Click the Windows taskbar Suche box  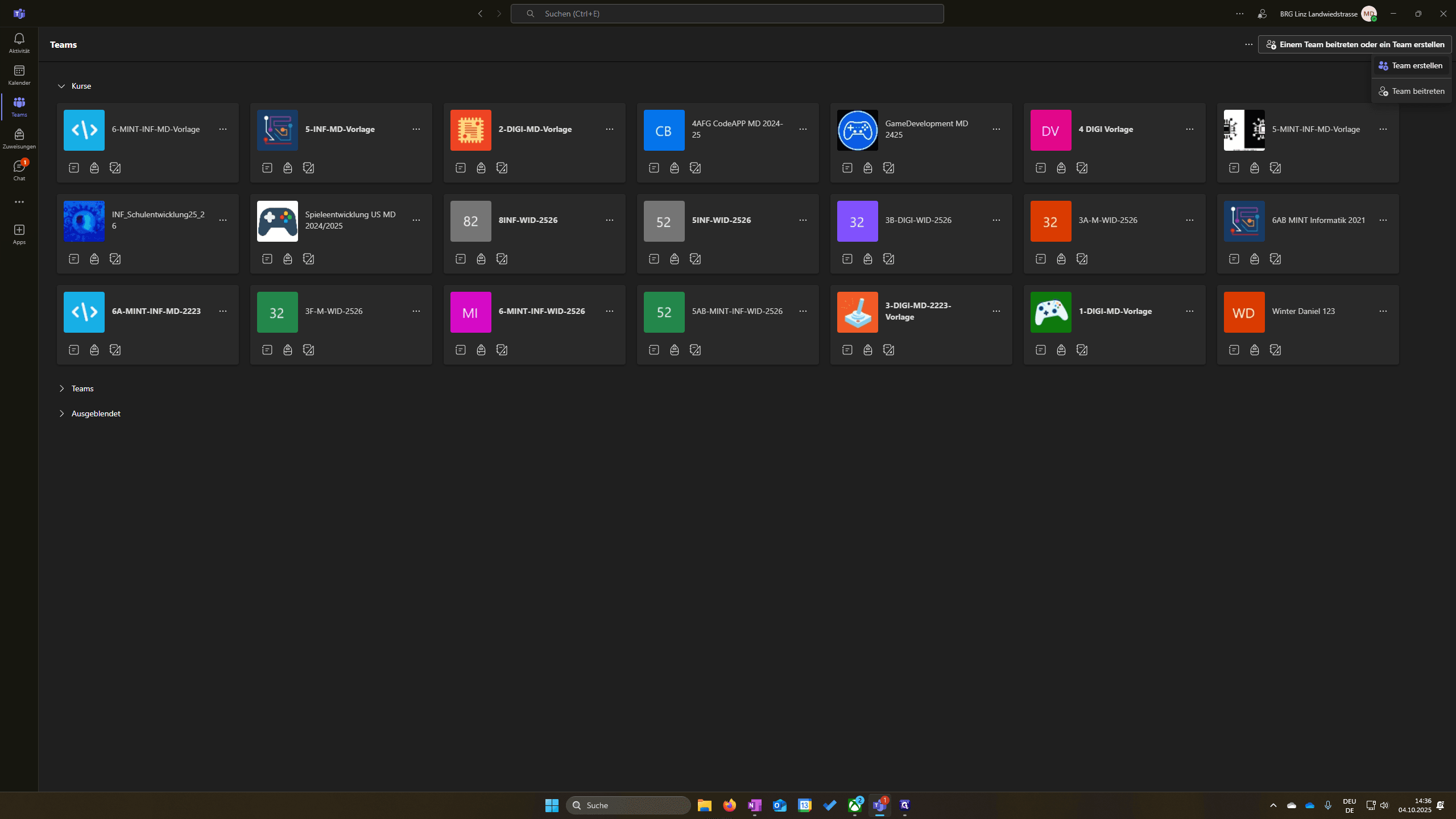point(628,805)
